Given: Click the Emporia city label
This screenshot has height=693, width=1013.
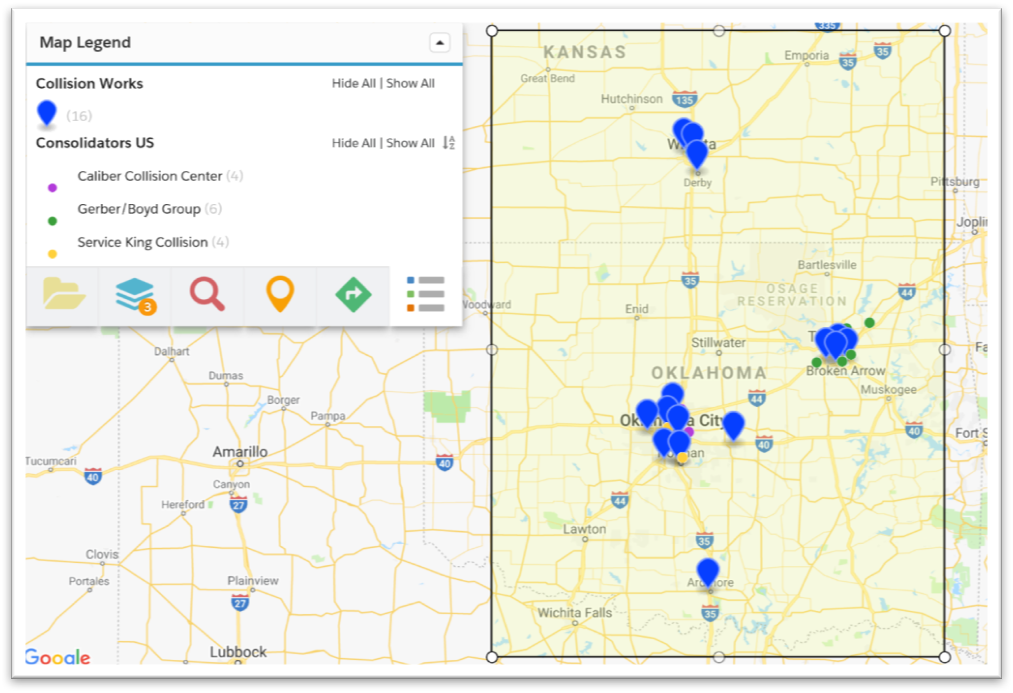Looking at the screenshot, I should tap(806, 56).
